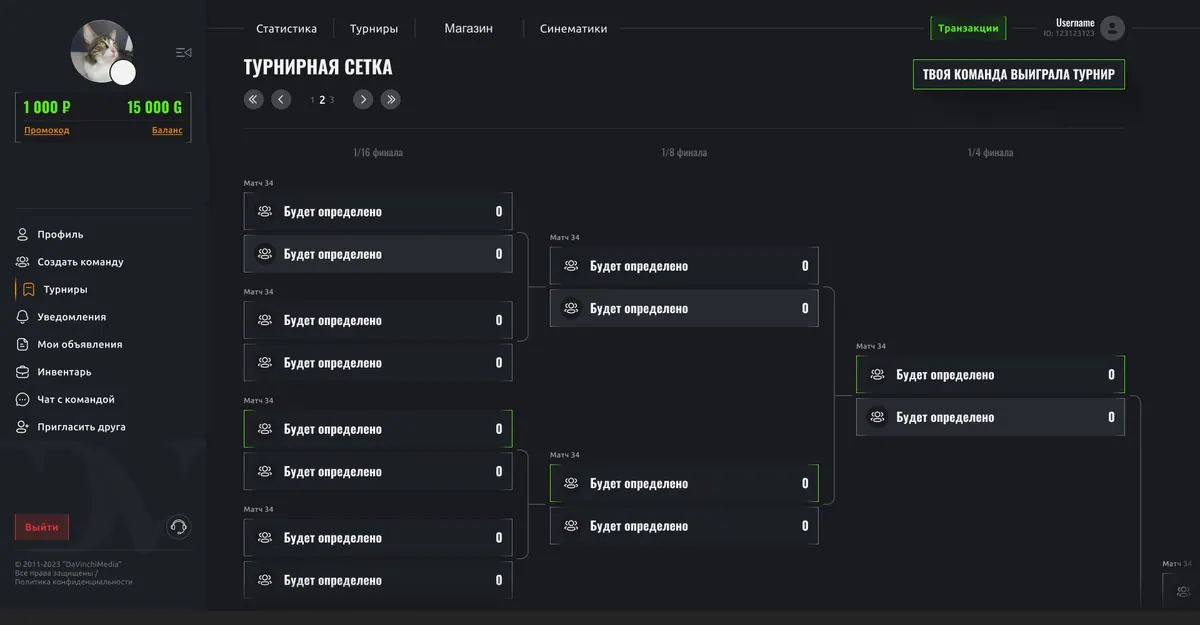Click the Создать команду group icon
Image resolution: width=1200 pixels, height=625 pixels.
click(x=22, y=262)
